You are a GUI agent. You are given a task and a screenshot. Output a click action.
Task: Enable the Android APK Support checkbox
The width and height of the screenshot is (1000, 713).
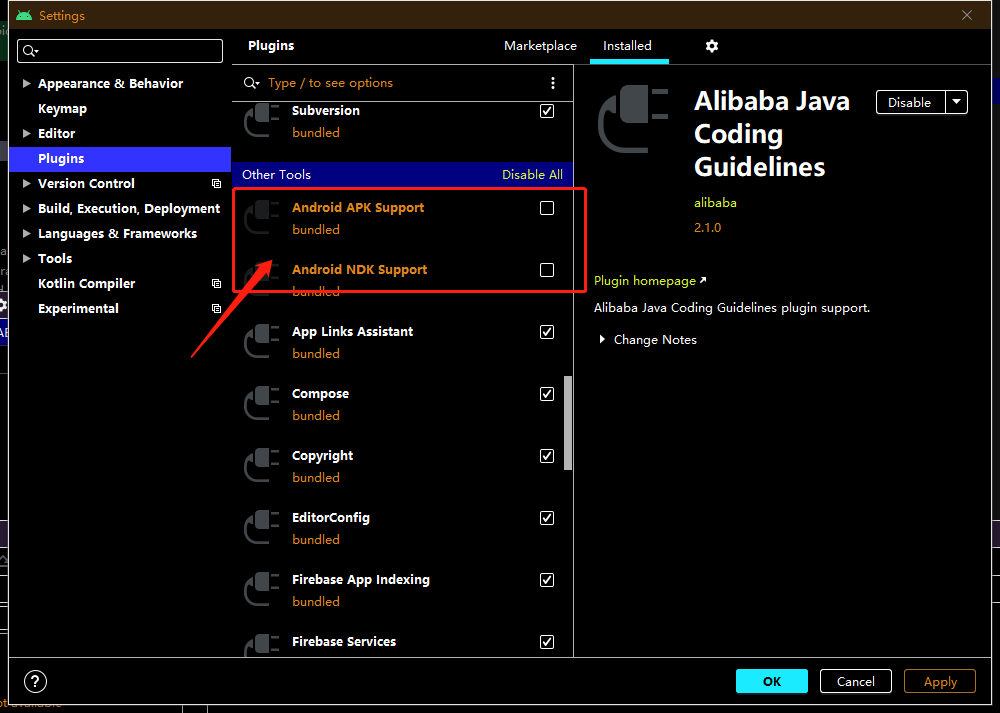coord(547,208)
